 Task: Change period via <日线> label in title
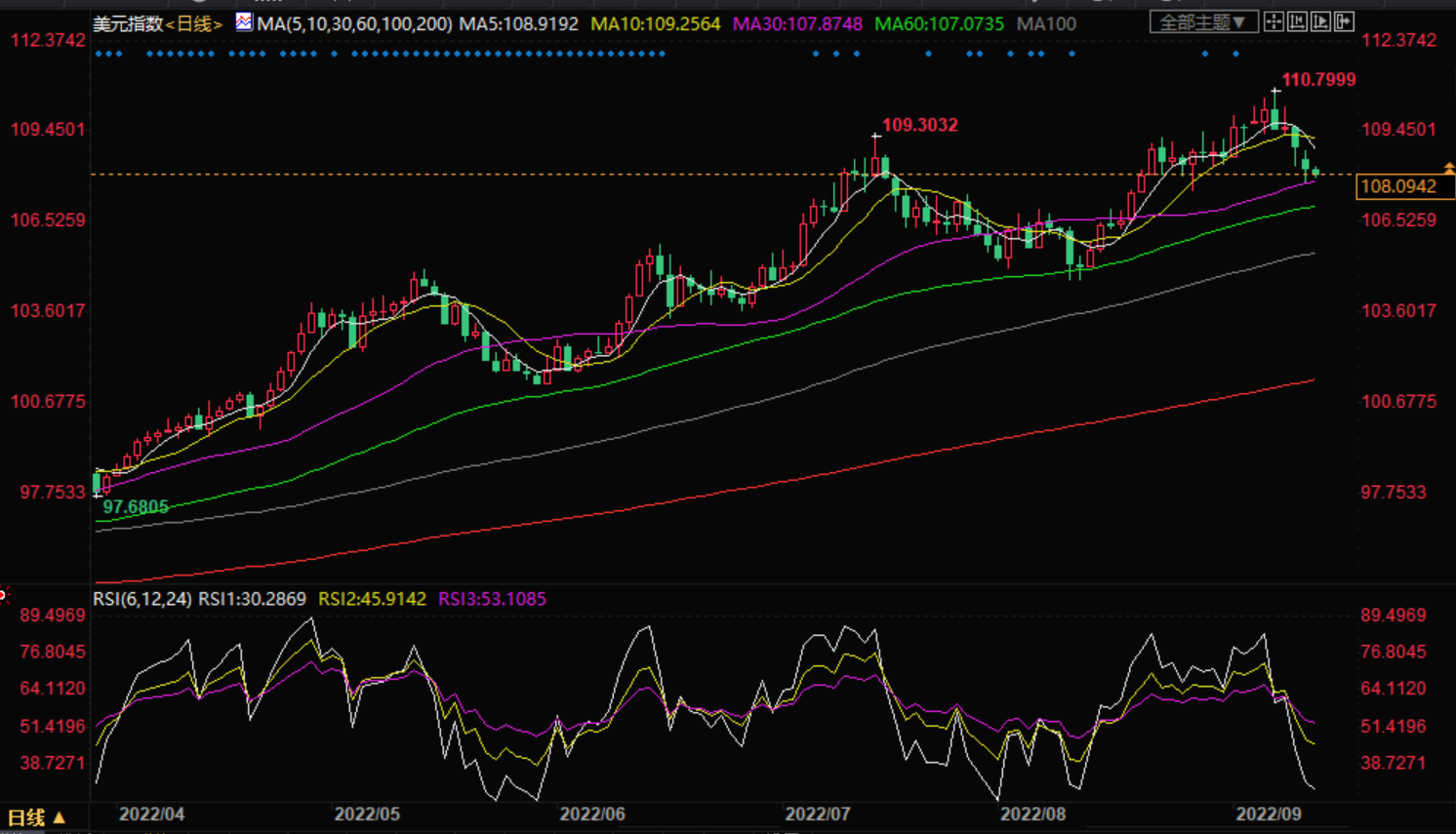(194, 23)
